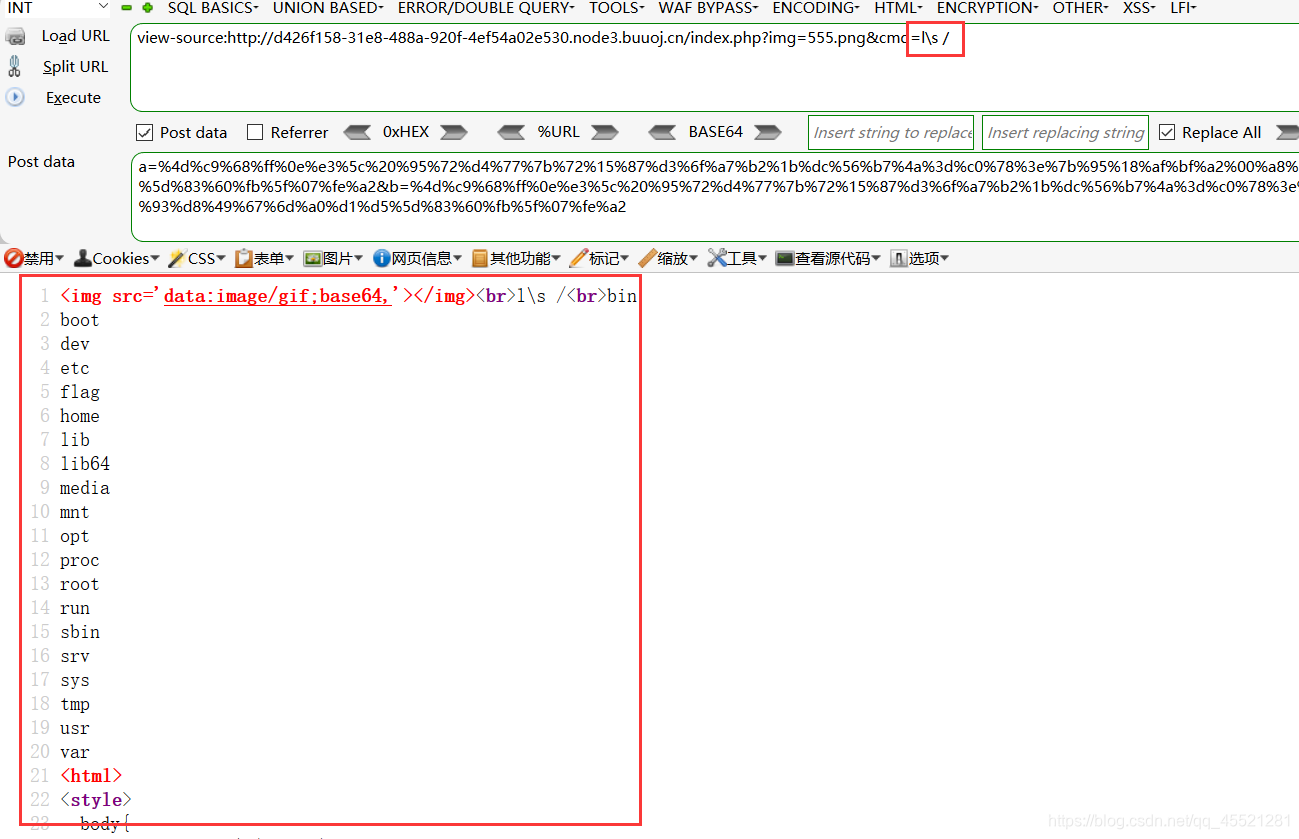Click the Execute play icon
The image size is (1299, 839).
pyautogui.click(x=15, y=97)
